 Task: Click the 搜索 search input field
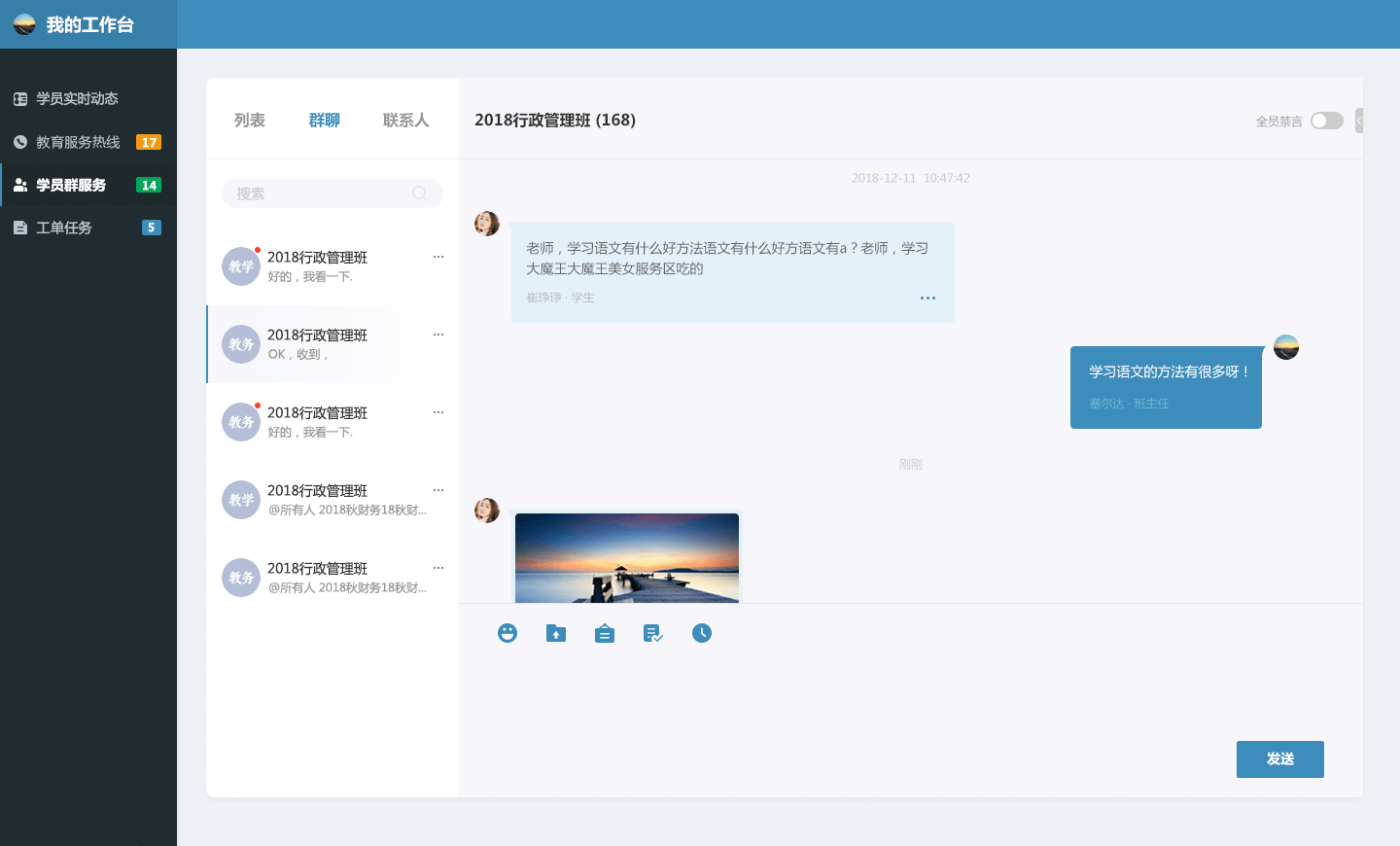click(x=321, y=194)
